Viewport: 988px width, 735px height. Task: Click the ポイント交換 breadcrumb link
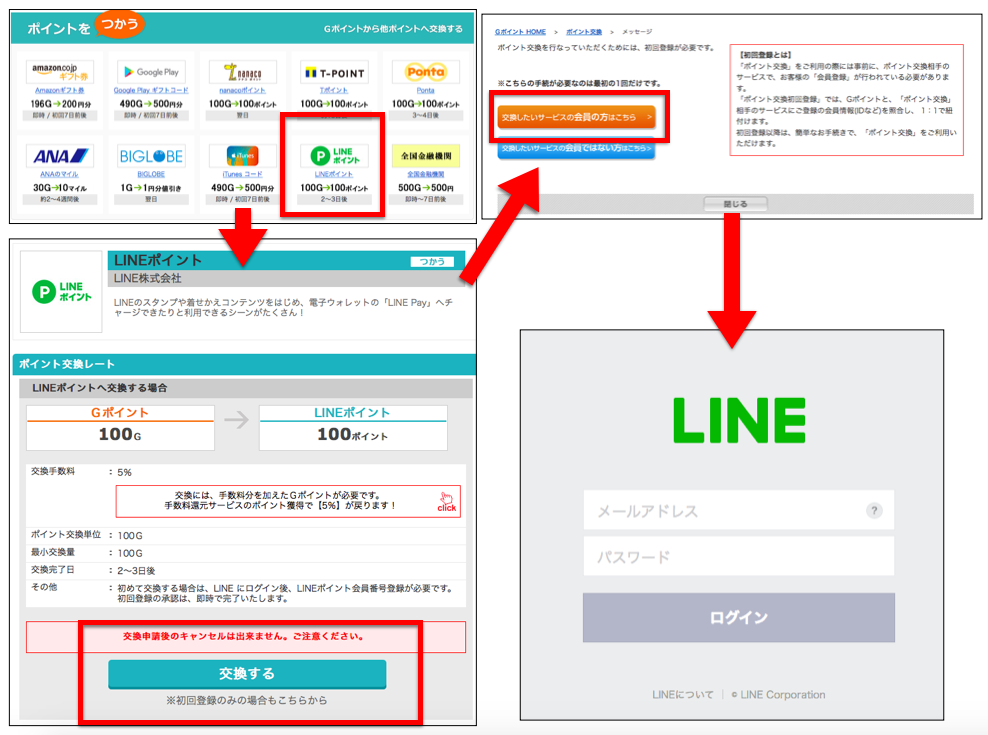(583, 32)
